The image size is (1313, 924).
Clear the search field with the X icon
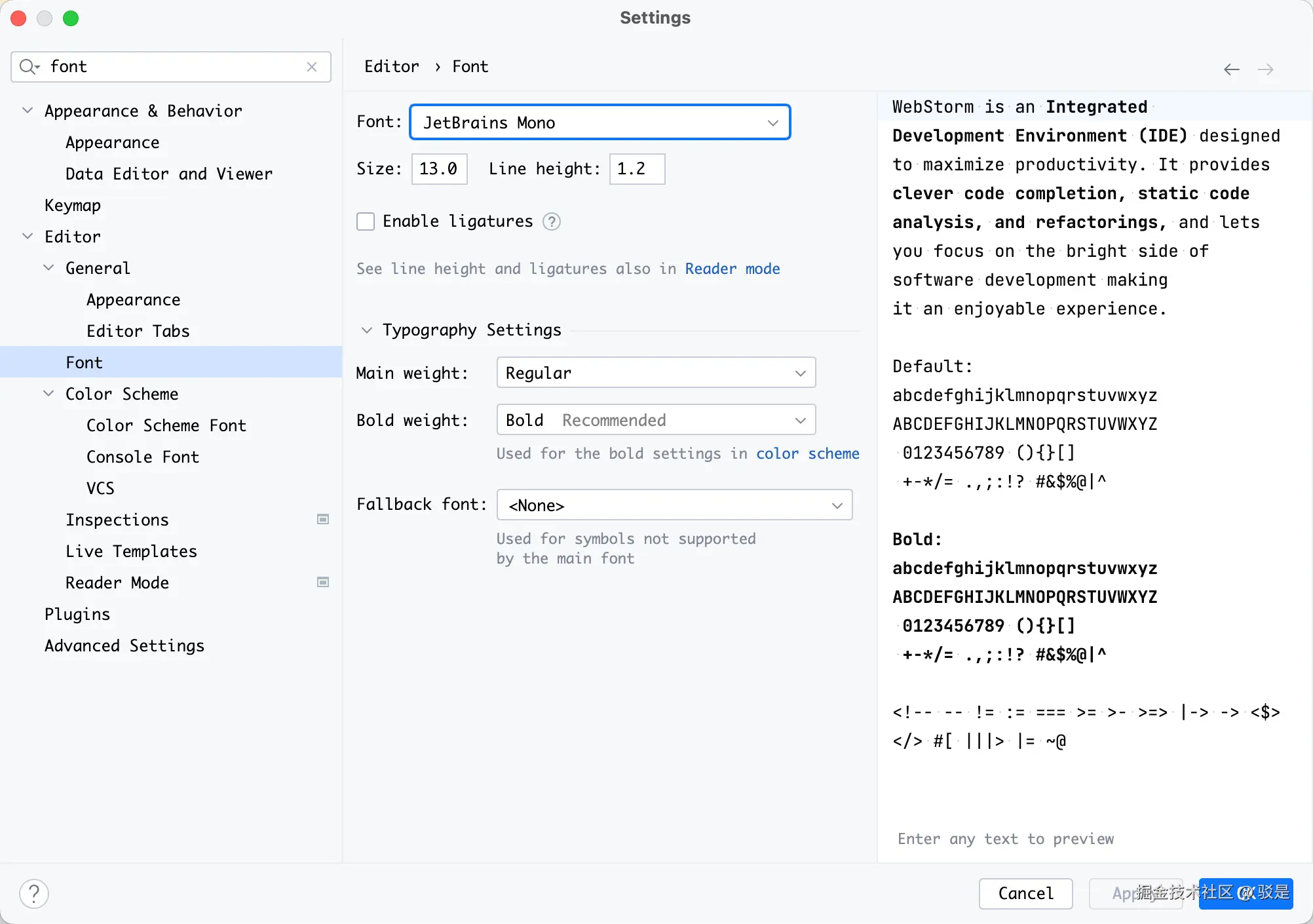tap(312, 67)
